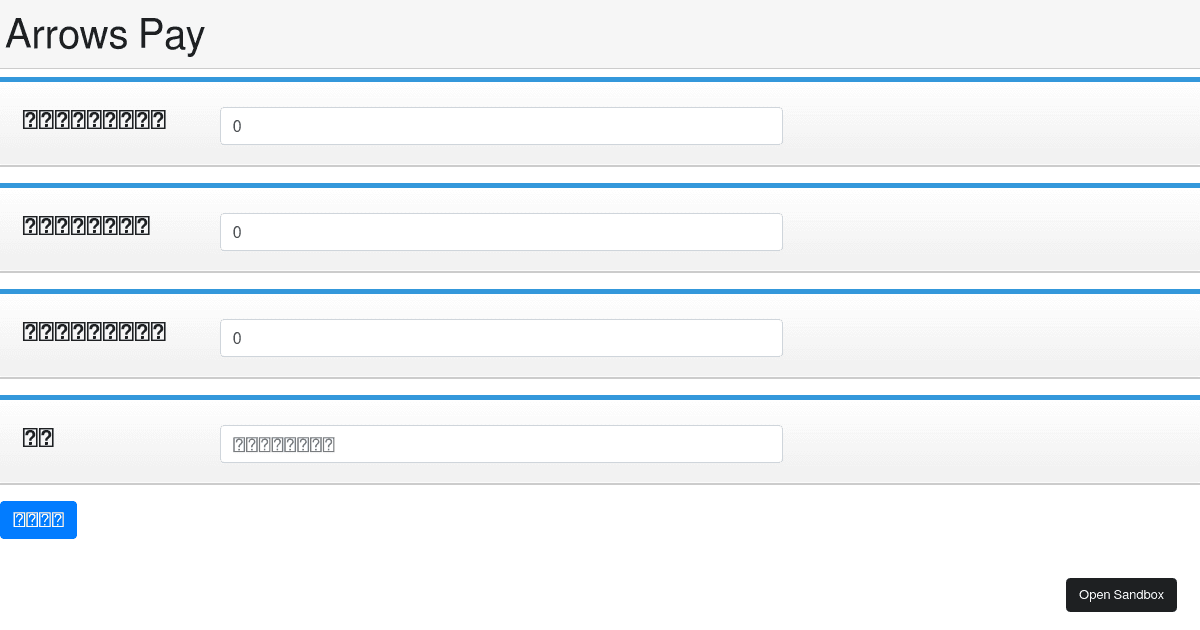
Task: Click the blue divider above the first field
Action: tap(600, 79)
